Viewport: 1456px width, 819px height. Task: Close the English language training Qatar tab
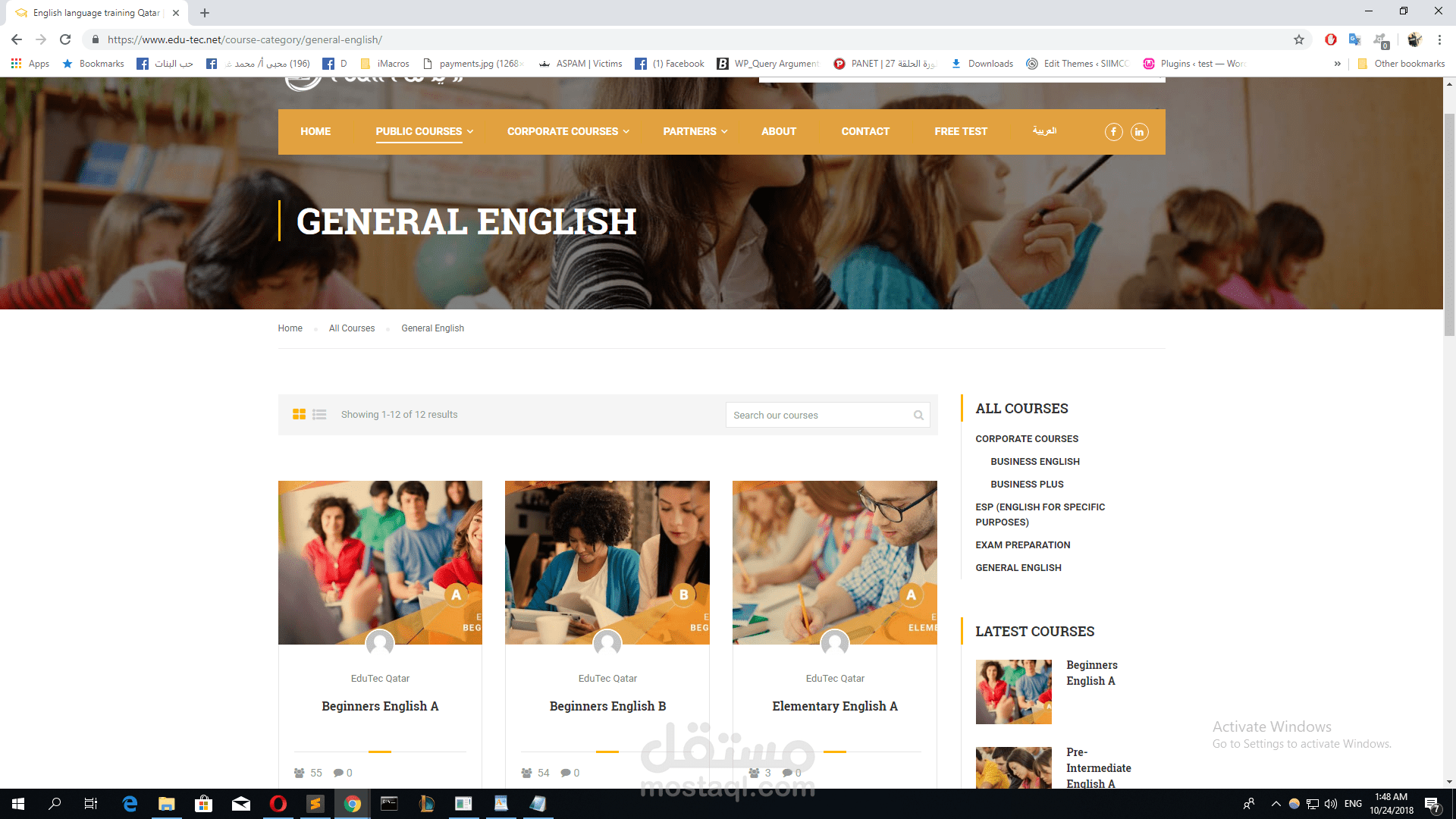click(176, 13)
